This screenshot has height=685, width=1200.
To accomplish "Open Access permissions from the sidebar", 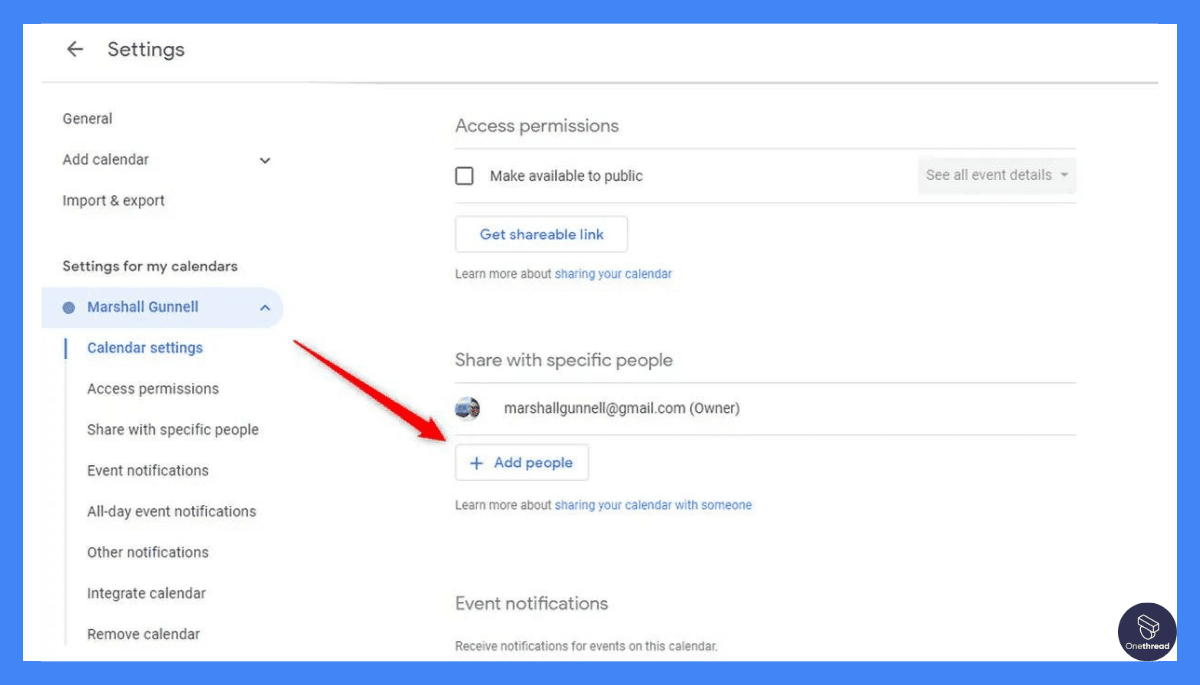I will pyautogui.click(x=152, y=388).
